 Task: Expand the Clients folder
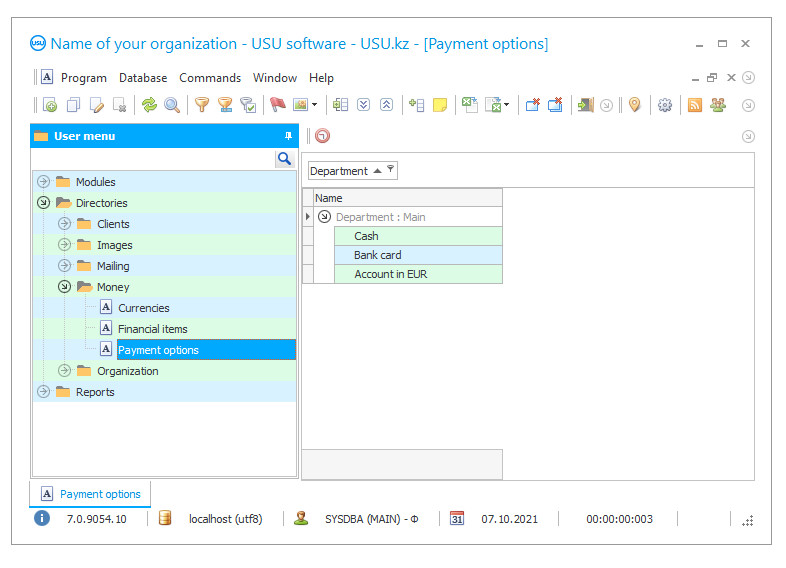tap(64, 224)
